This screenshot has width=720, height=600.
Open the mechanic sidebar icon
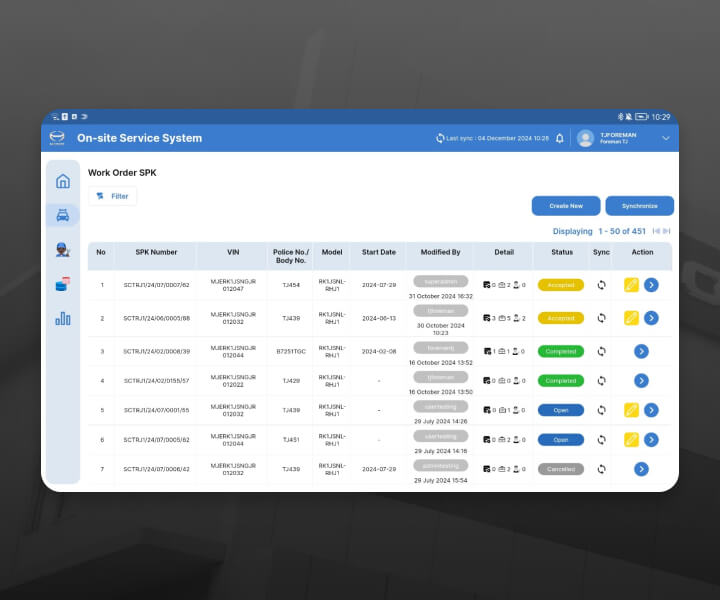coord(63,250)
